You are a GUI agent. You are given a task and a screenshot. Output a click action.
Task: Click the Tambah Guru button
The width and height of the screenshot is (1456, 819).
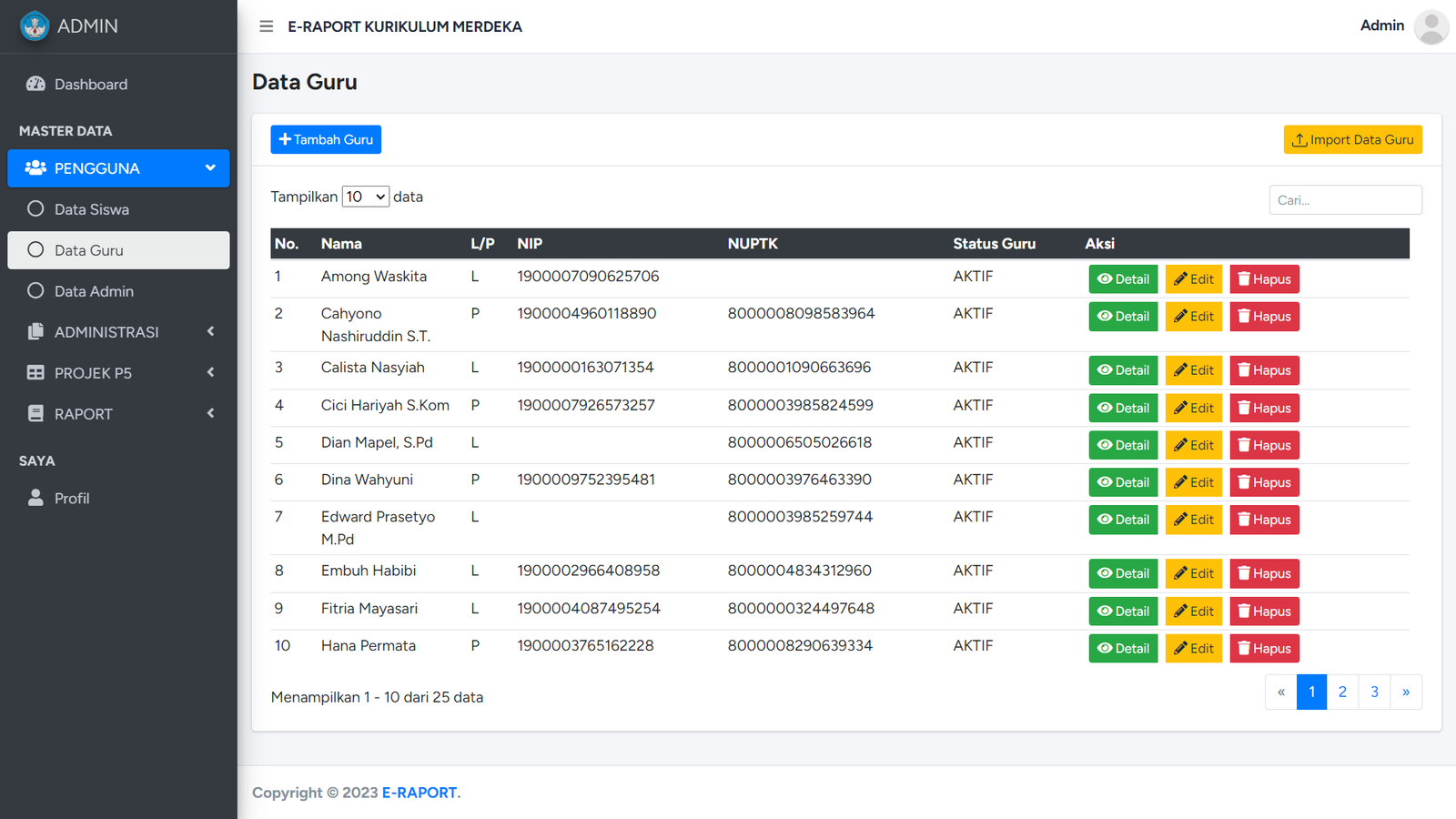click(326, 139)
